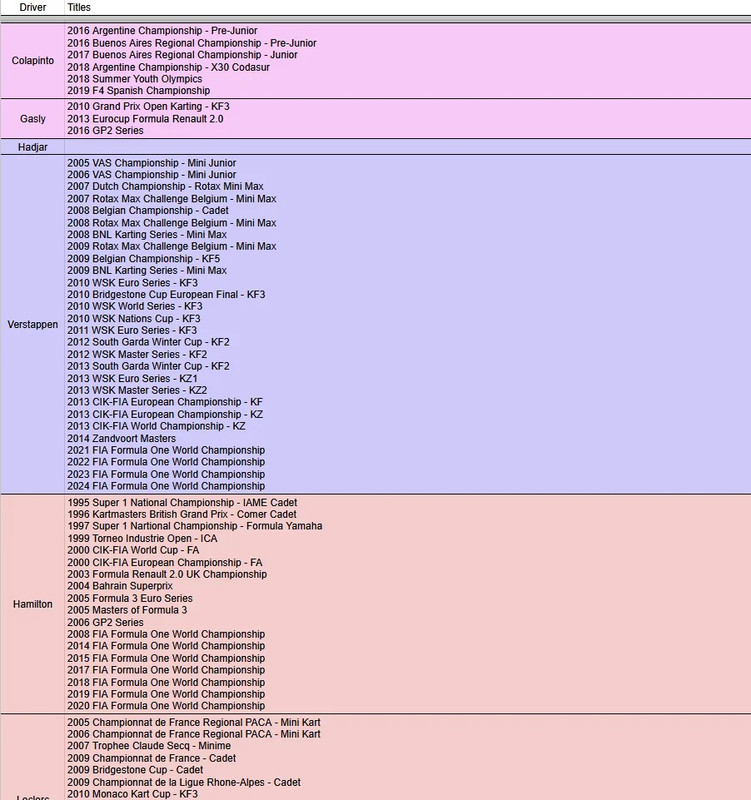Click '2024 FIA Formula One World Championship'

tap(166, 485)
